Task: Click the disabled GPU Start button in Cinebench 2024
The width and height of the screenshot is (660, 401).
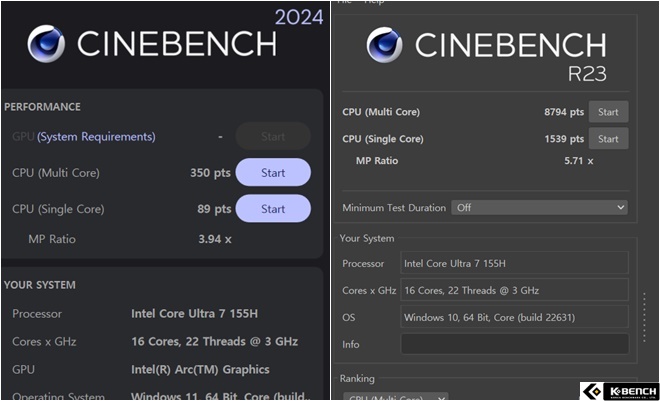Action: 273,136
